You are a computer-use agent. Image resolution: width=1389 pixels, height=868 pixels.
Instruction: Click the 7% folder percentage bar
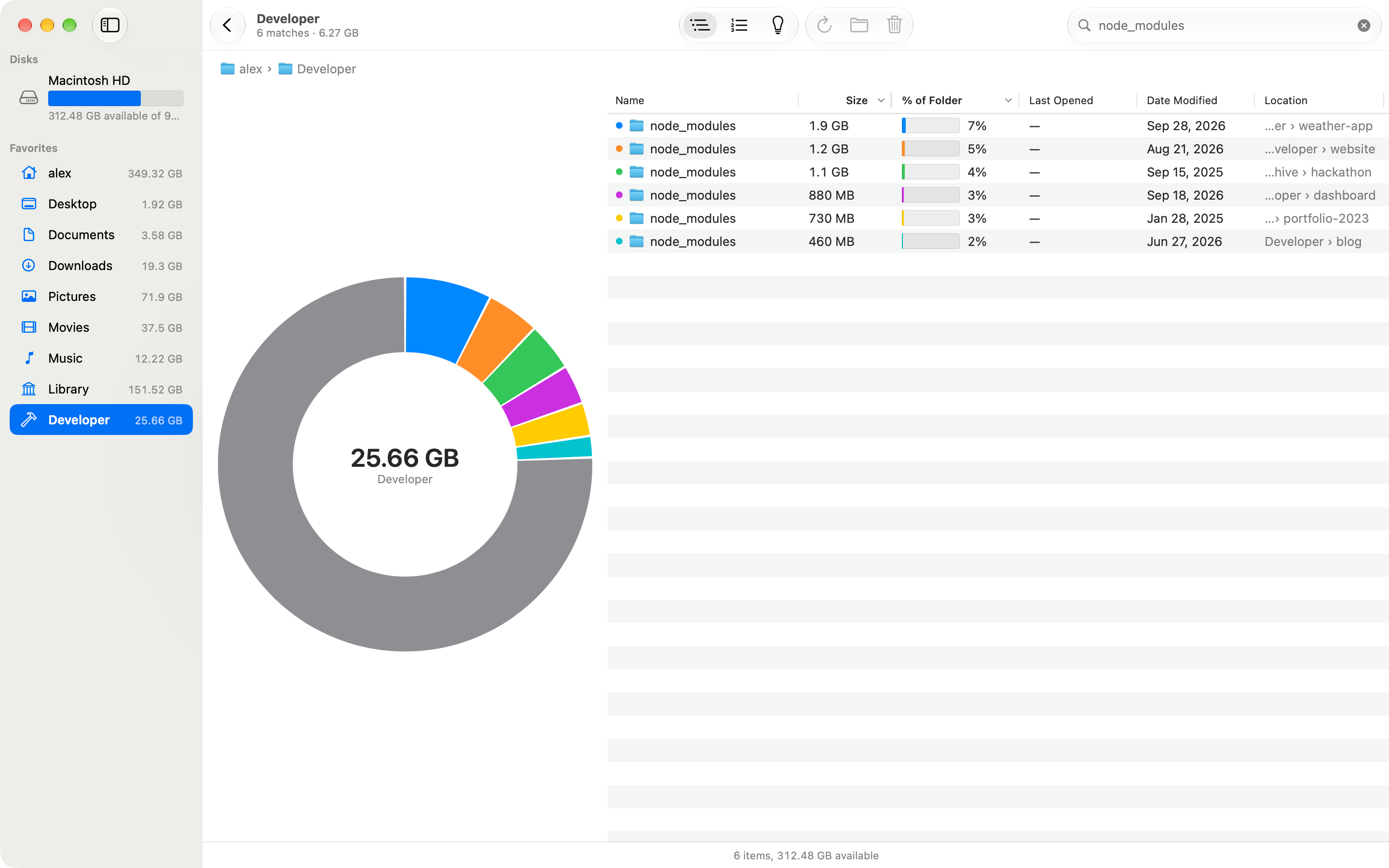pyautogui.click(x=930, y=126)
